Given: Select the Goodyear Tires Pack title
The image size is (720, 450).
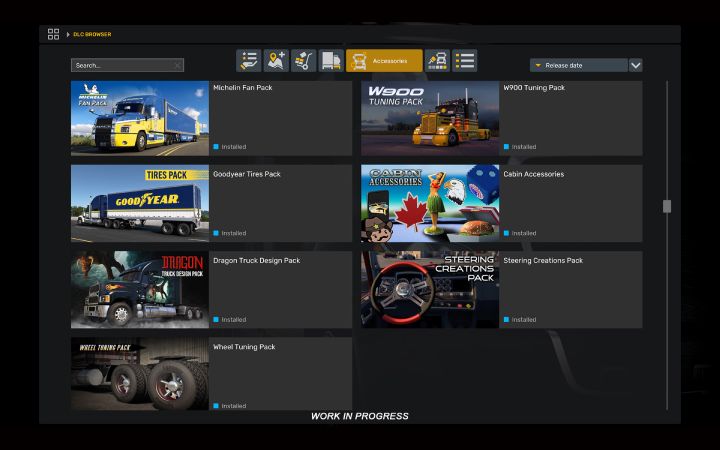Looking at the screenshot, I should tap(247, 174).
